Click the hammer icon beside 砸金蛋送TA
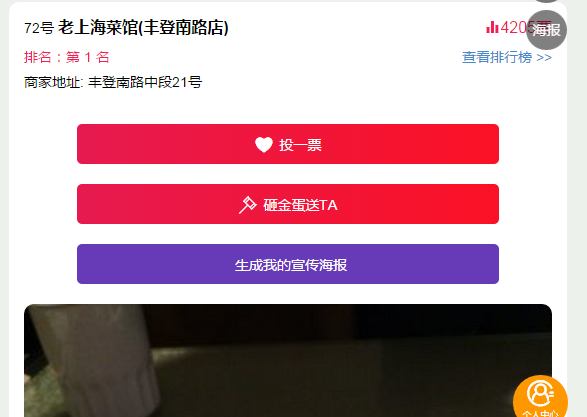587x417 pixels. click(247, 205)
